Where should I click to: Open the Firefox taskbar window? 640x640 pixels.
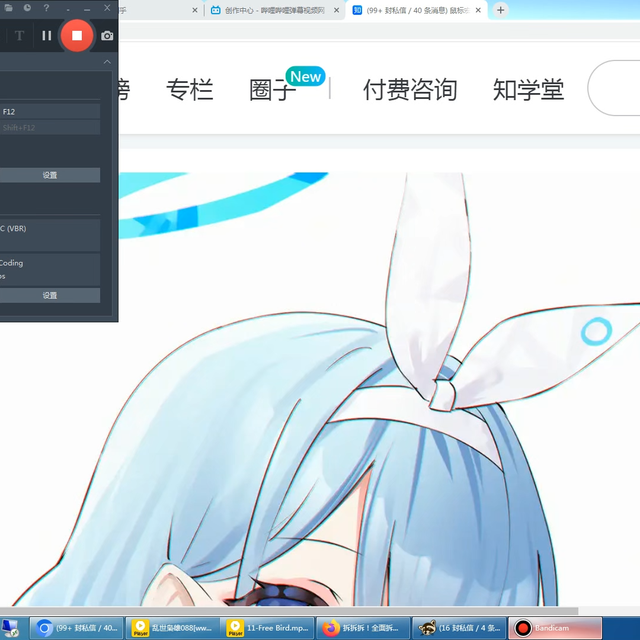point(361,628)
